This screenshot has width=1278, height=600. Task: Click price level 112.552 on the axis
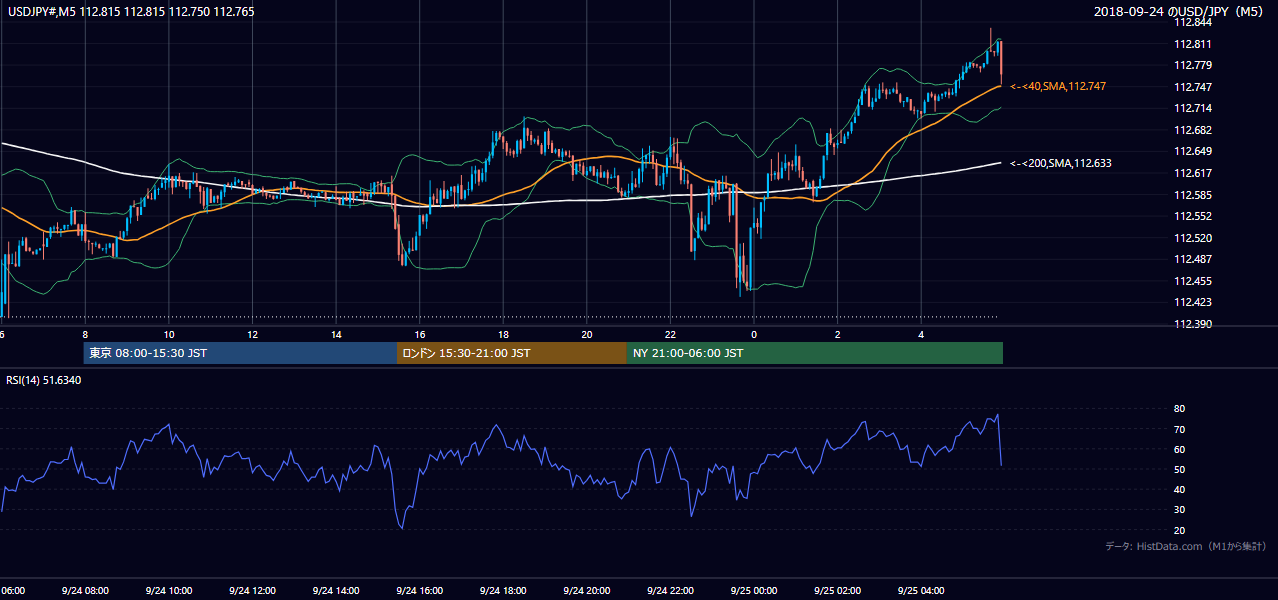click(x=1194, y=216)
